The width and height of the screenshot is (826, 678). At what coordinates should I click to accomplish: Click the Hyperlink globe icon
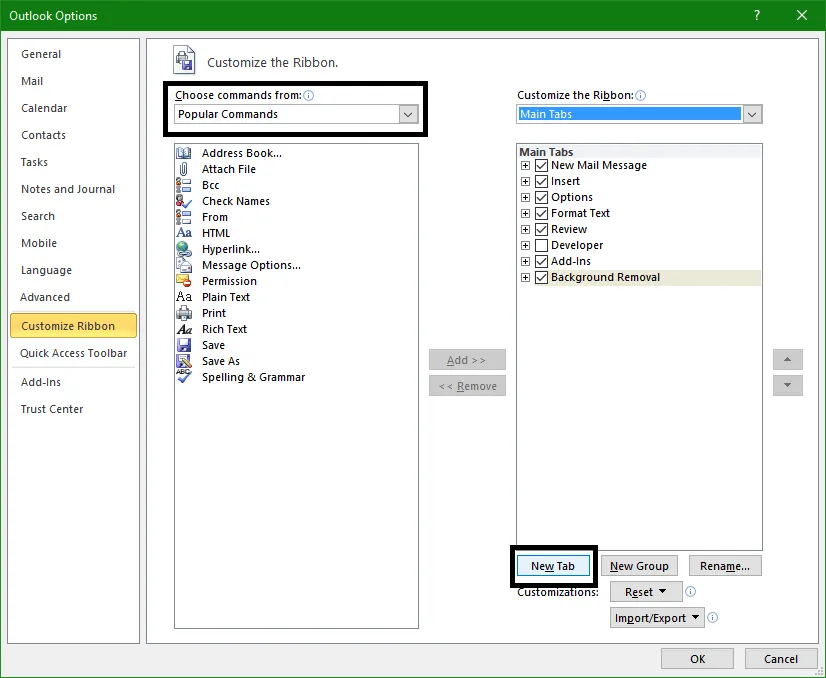tap(183, 249)
